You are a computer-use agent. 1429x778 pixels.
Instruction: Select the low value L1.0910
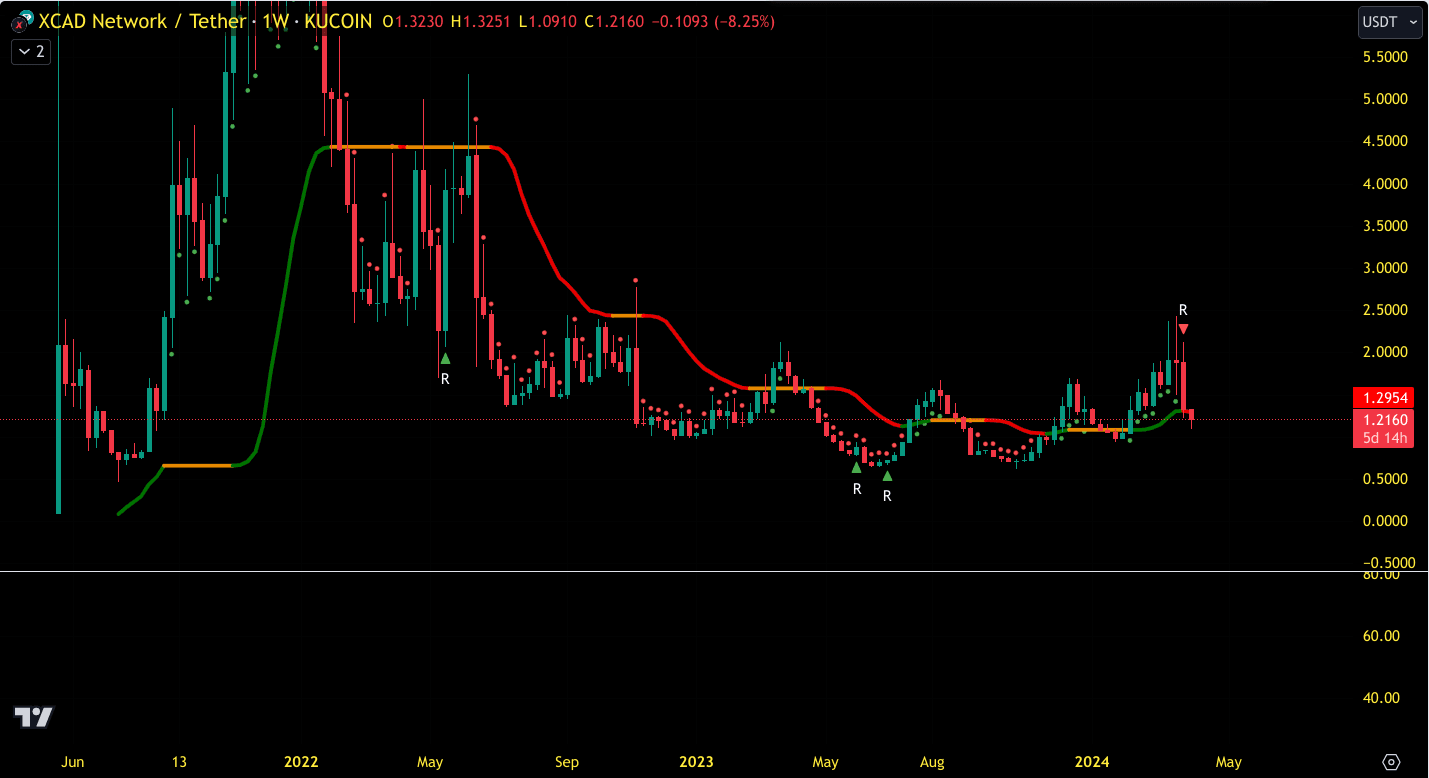(x=546, y=21)
